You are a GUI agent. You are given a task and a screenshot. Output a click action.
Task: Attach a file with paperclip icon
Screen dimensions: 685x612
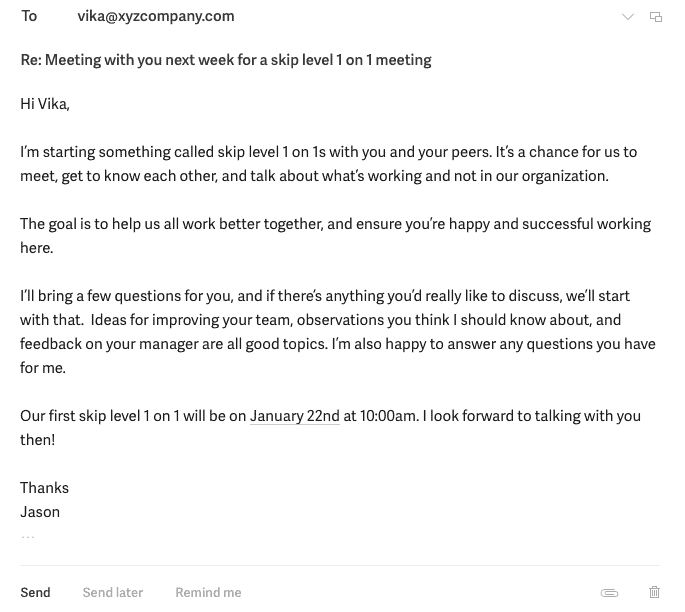[x=609, y=593]
